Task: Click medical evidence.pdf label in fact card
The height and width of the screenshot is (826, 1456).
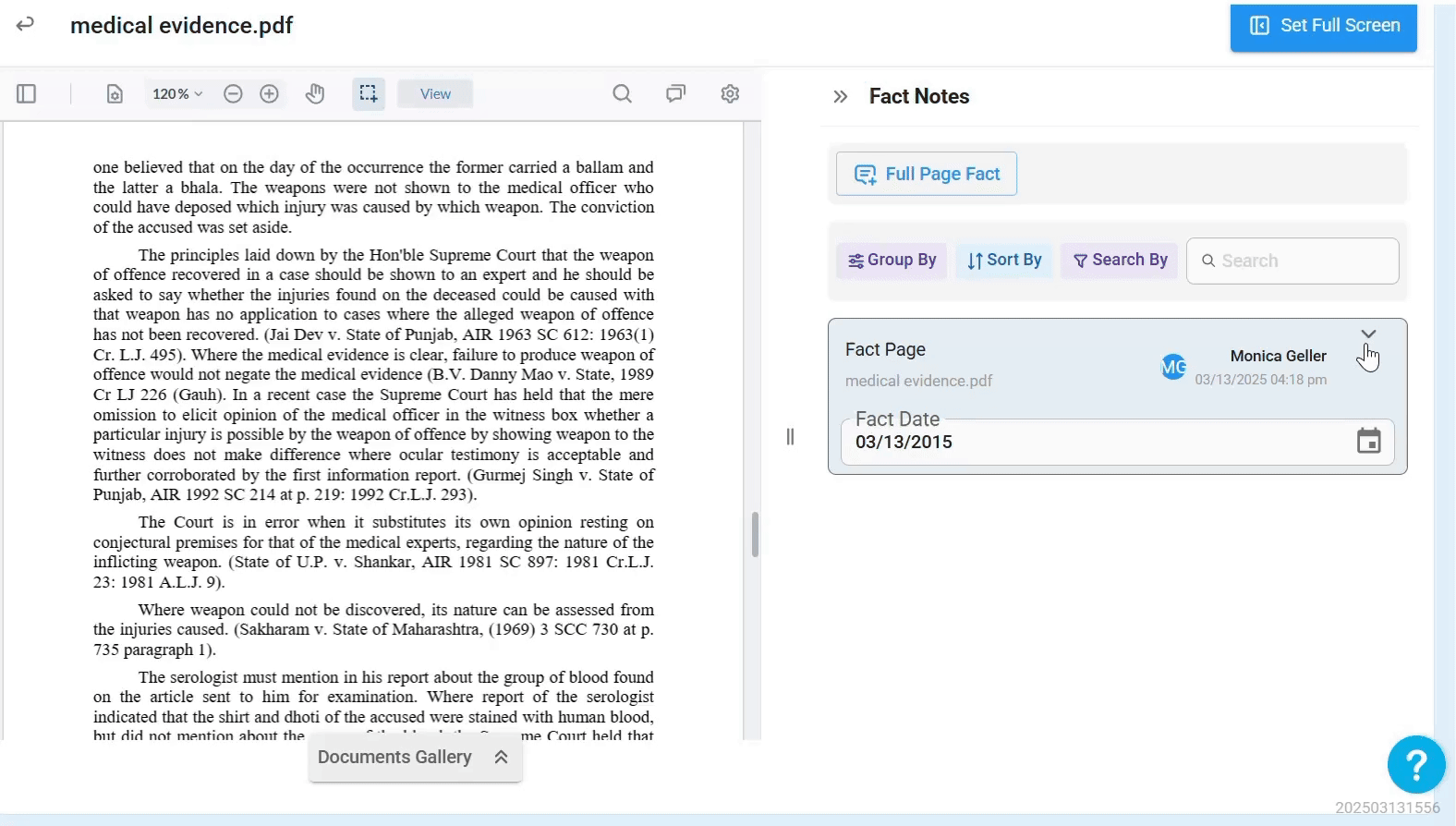Action: (x=918, y=381)
